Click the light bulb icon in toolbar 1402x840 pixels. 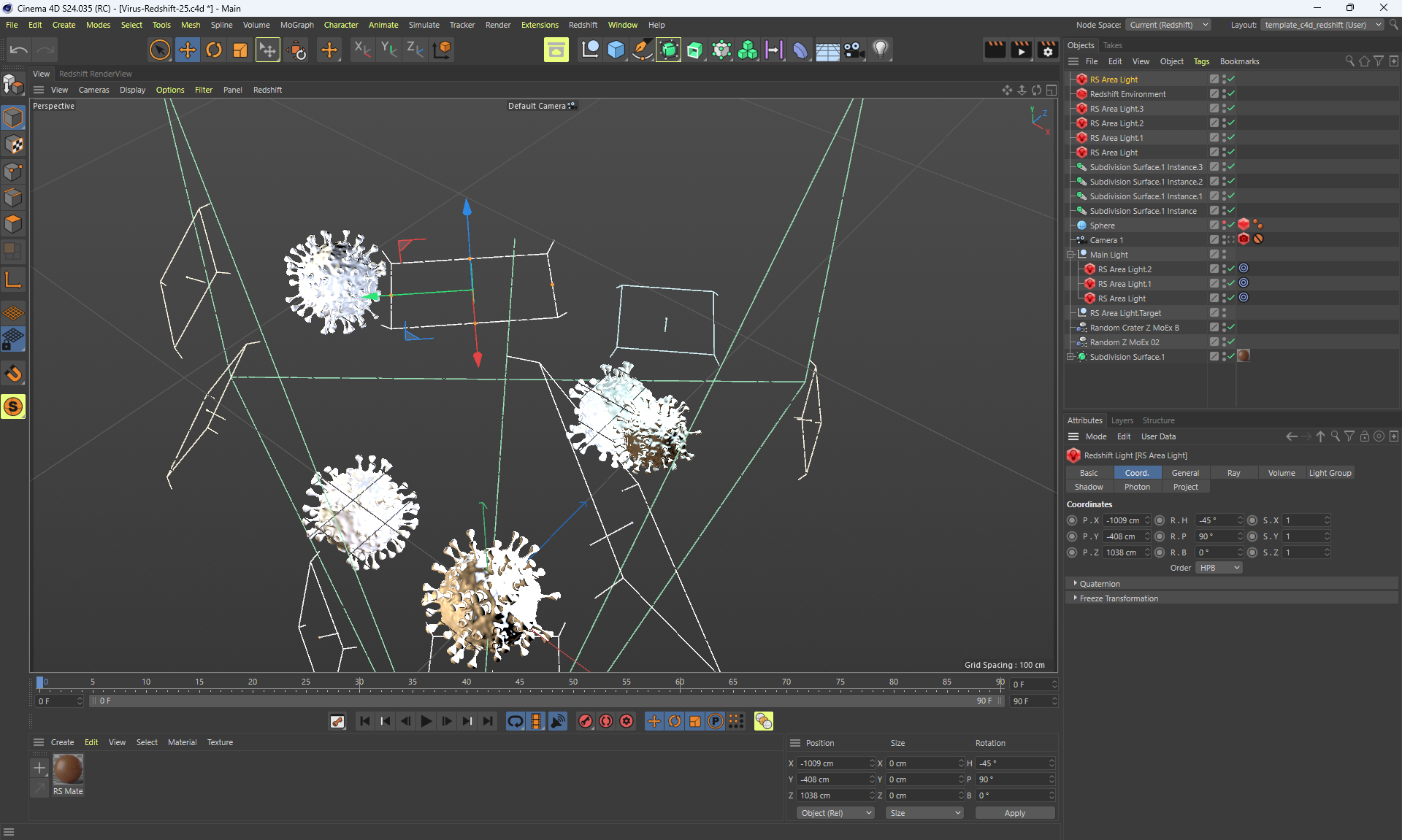pos(881,50)
